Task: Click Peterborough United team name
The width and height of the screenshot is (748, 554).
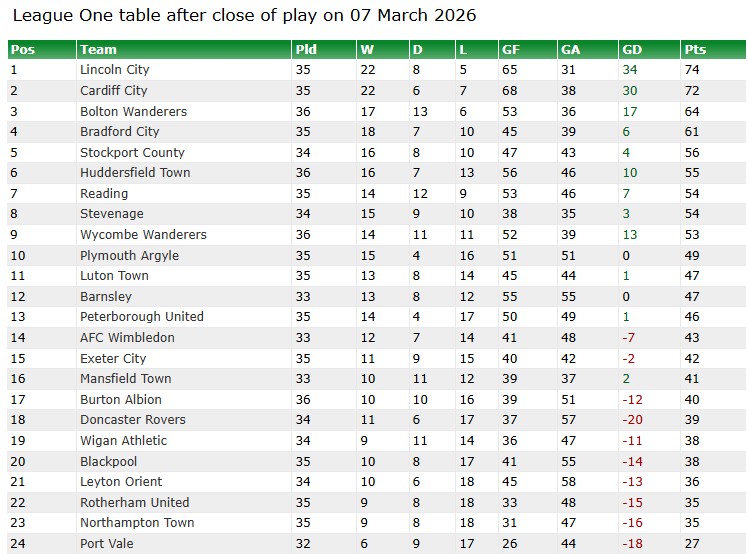Action: [141, 316]
